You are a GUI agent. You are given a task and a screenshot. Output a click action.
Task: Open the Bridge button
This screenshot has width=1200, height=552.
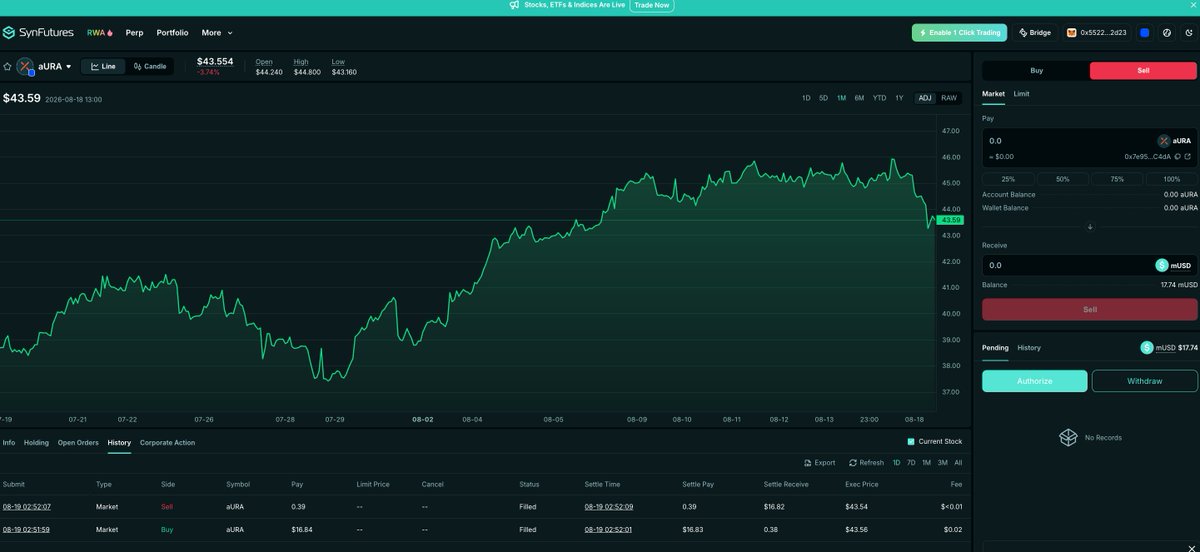[1035, 33]
